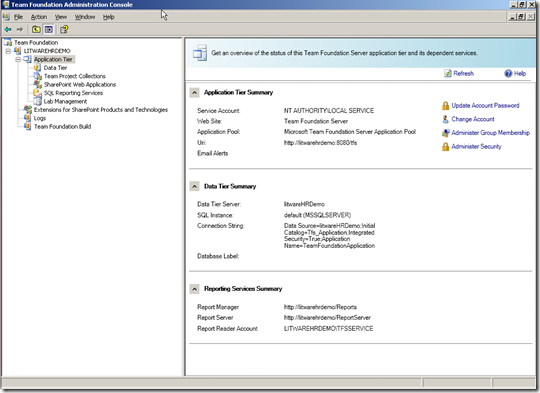The image size is (540, 393).
Task: Click the Extensions for SharePoint Products icon
Action: pyautogui.click(x=28, y=110)
